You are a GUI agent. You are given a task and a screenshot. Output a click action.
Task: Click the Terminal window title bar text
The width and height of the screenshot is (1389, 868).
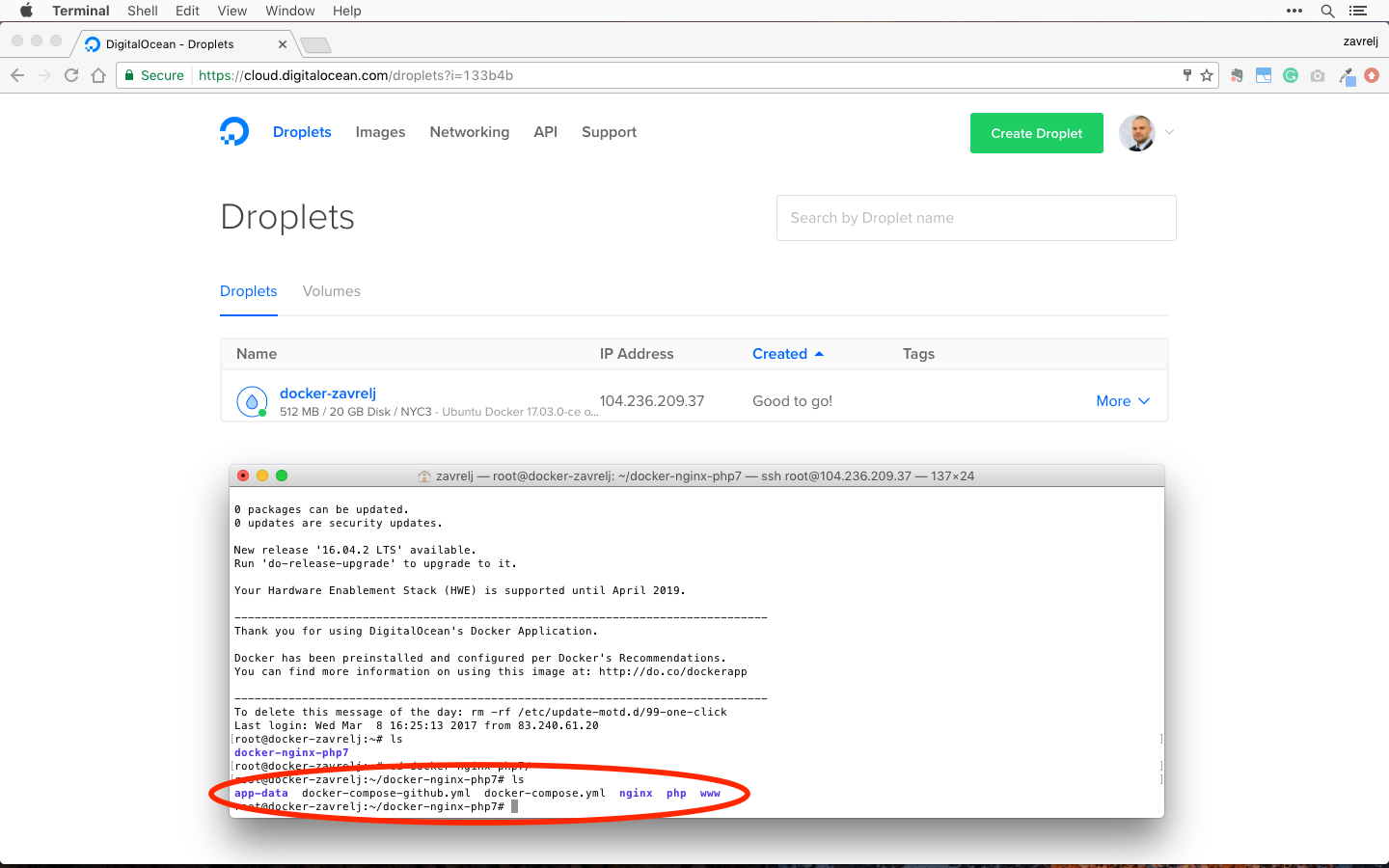(x=705, y=475)
